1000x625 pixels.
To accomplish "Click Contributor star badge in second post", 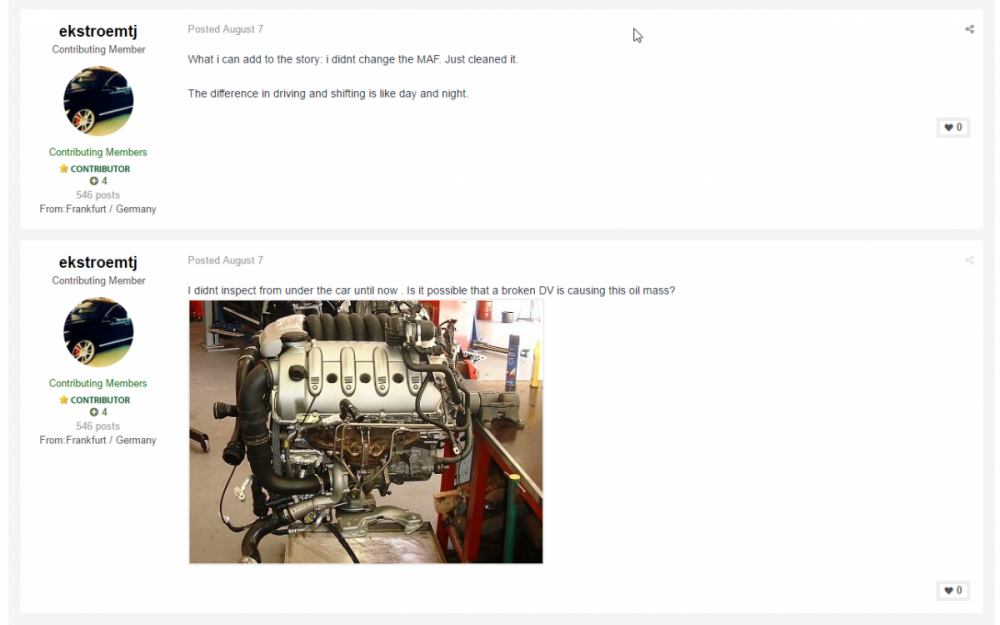I will (x=94, y=400).
